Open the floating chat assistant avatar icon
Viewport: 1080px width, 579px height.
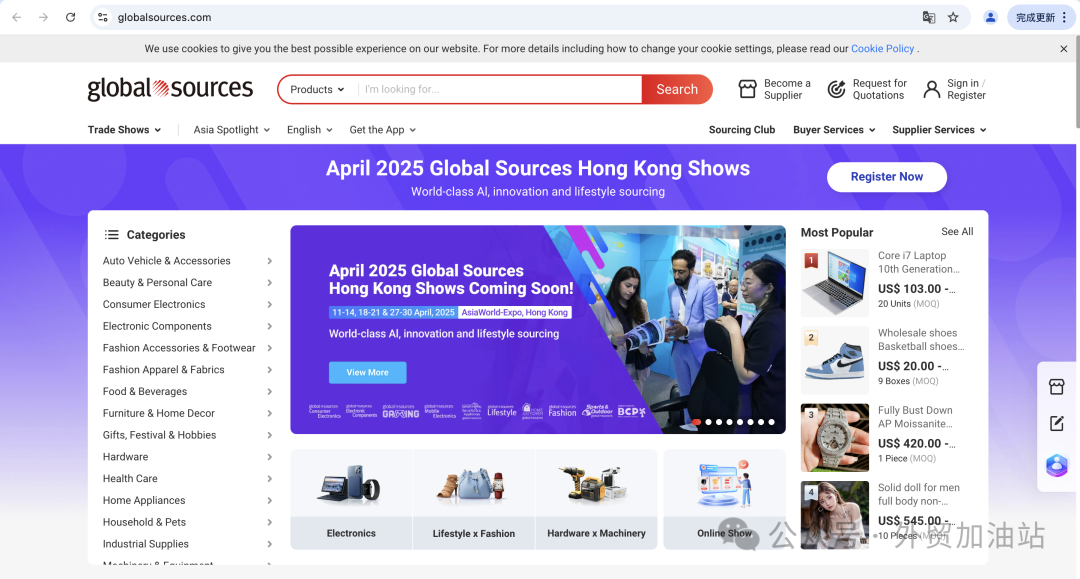click(1057, 466)
